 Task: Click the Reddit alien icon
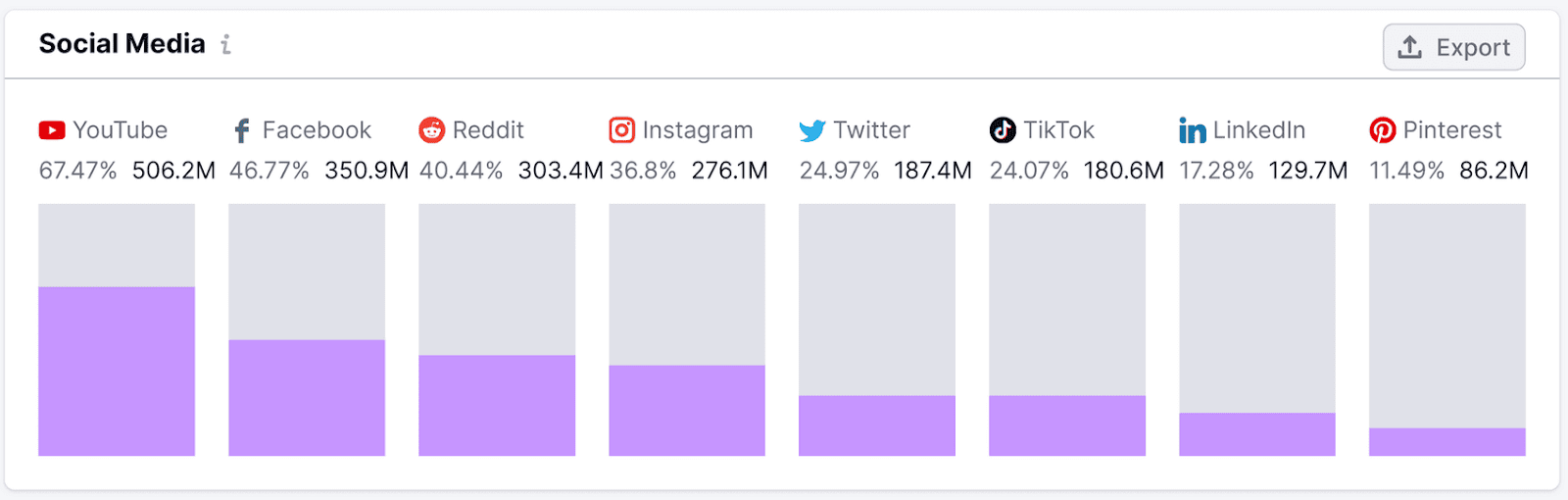click(x=432, y=130)
